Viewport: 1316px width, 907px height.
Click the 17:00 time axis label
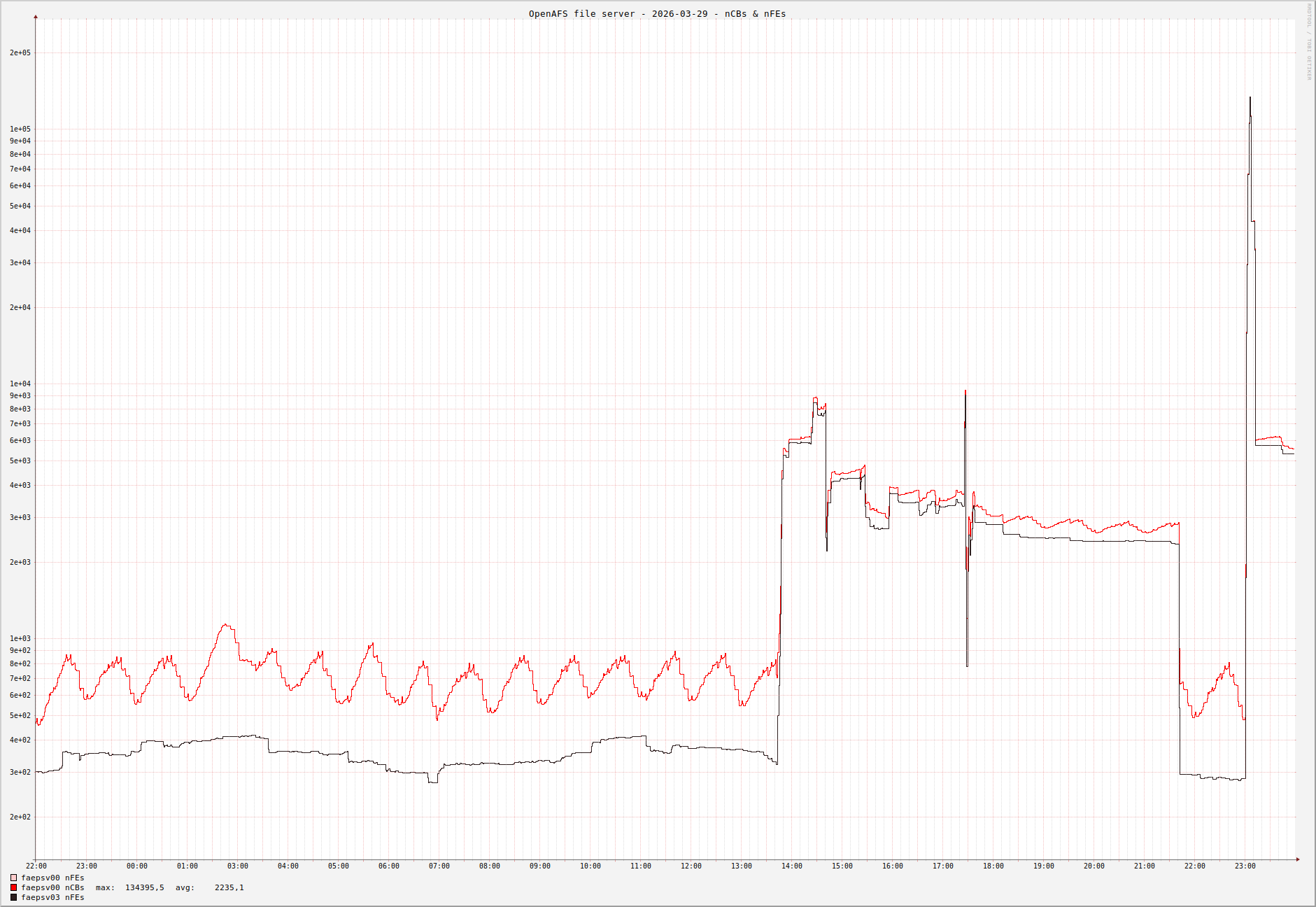942,866
